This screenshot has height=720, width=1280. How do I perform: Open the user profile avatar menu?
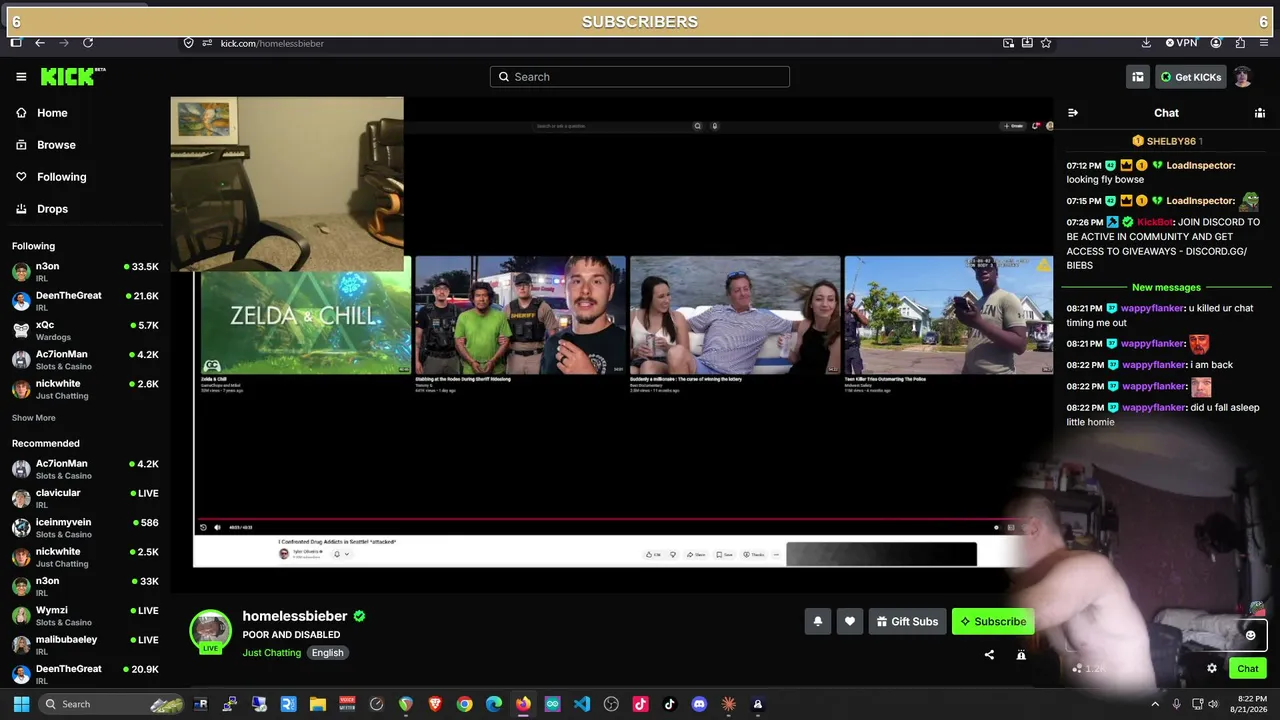point(1243,77)
